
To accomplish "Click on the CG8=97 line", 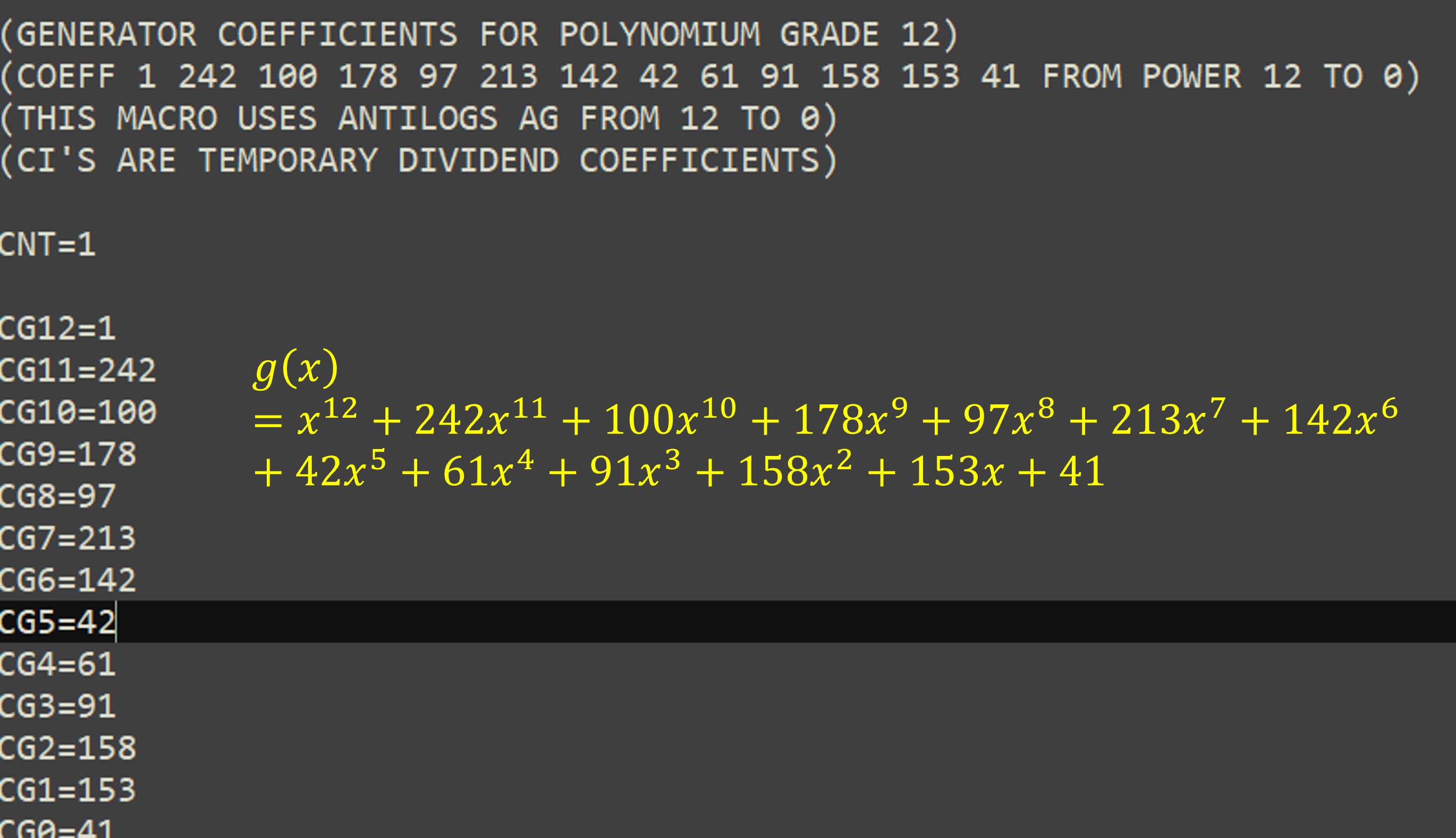I will click(x=57, y=496).
